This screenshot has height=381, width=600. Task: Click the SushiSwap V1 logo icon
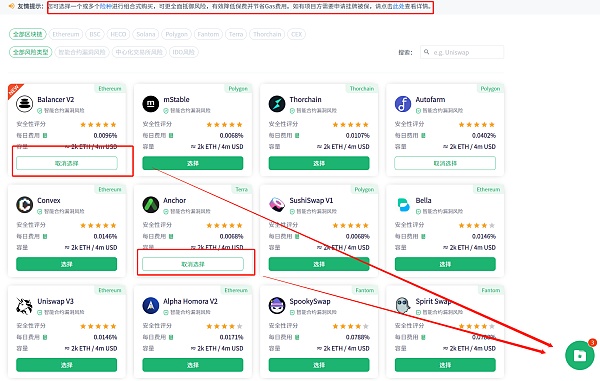(x=277, y=205)
